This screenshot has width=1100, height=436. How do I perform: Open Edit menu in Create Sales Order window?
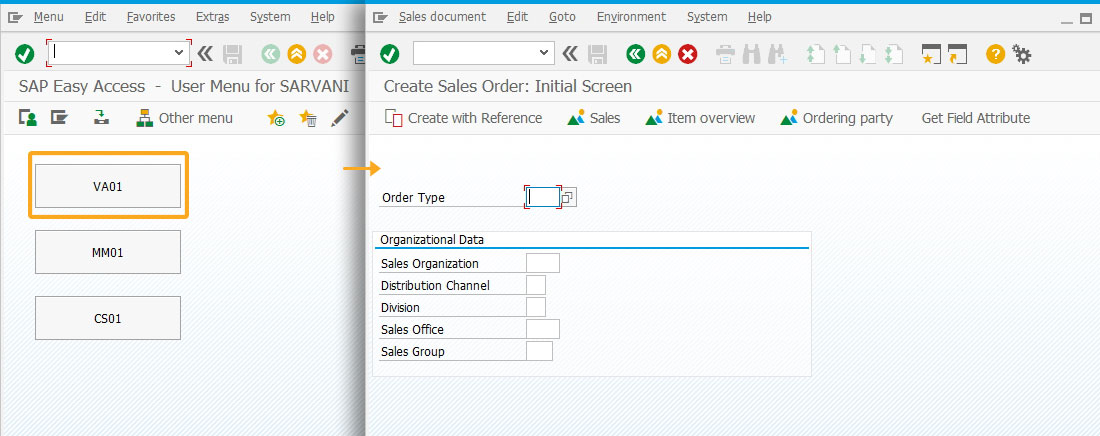click(517, 17)
